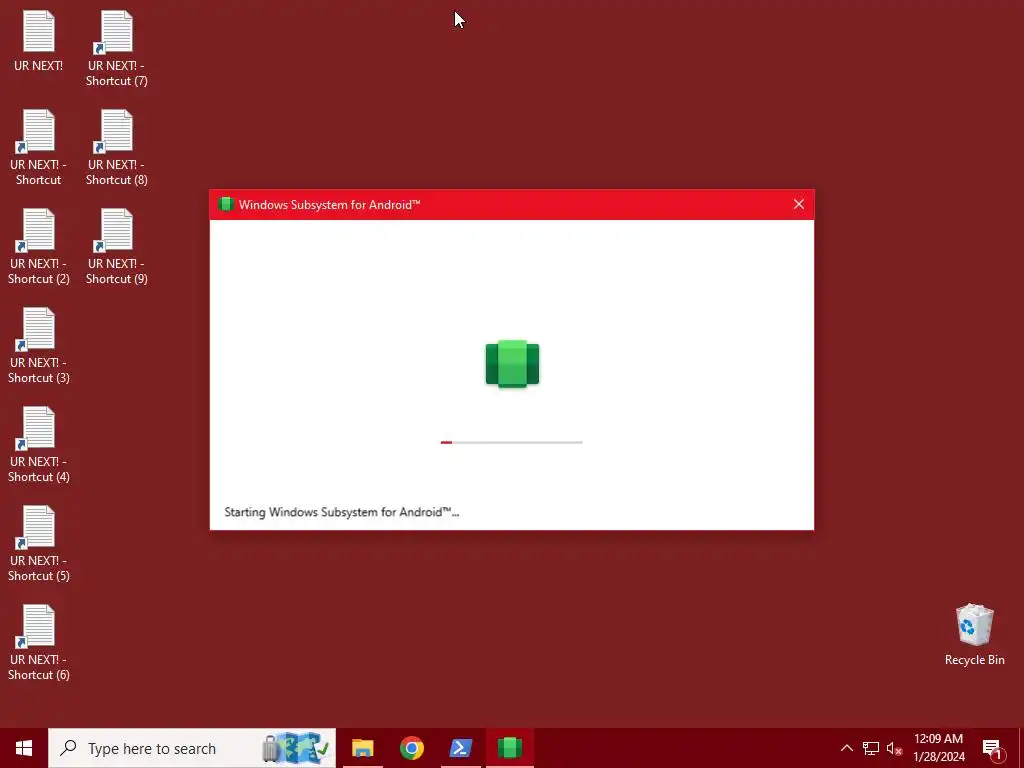Open PowerShell from the taskbar
Image resolution: width=1024 pixels, height=768 pixels.
pyautogui.click(x=461, y=748)
